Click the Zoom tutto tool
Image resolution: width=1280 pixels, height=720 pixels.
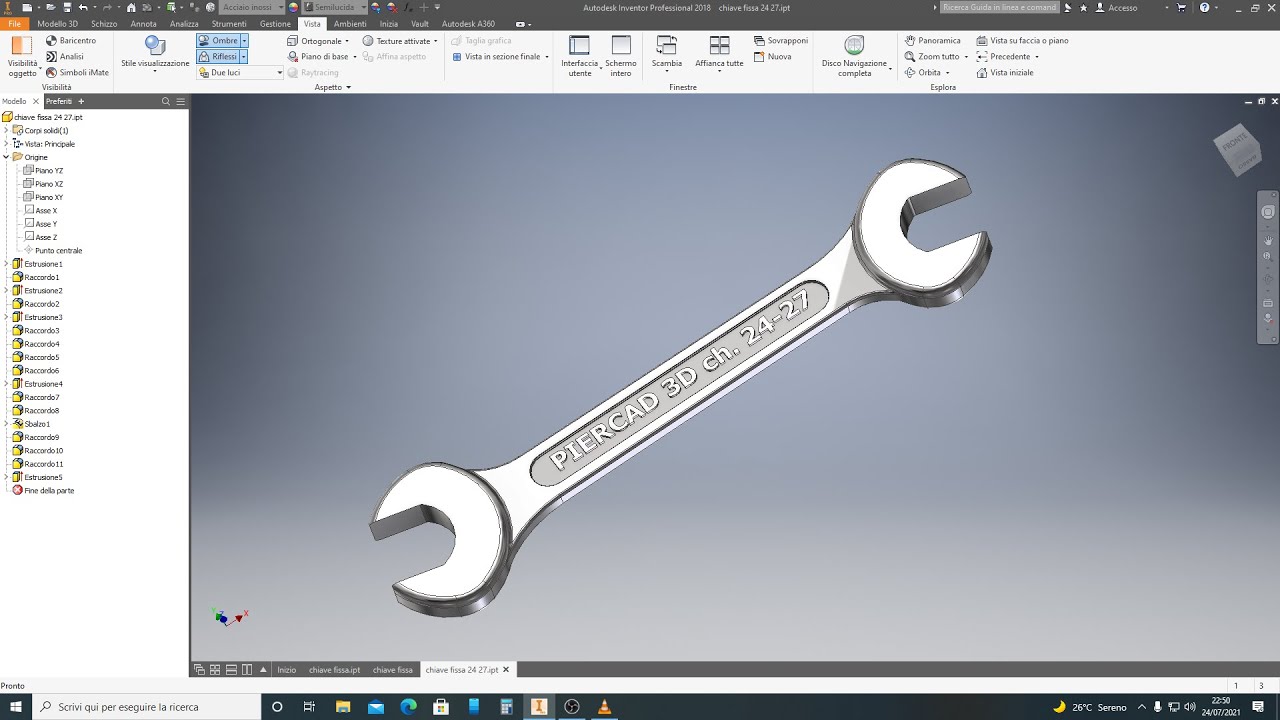pyautogui.click(x=931, y=57)
